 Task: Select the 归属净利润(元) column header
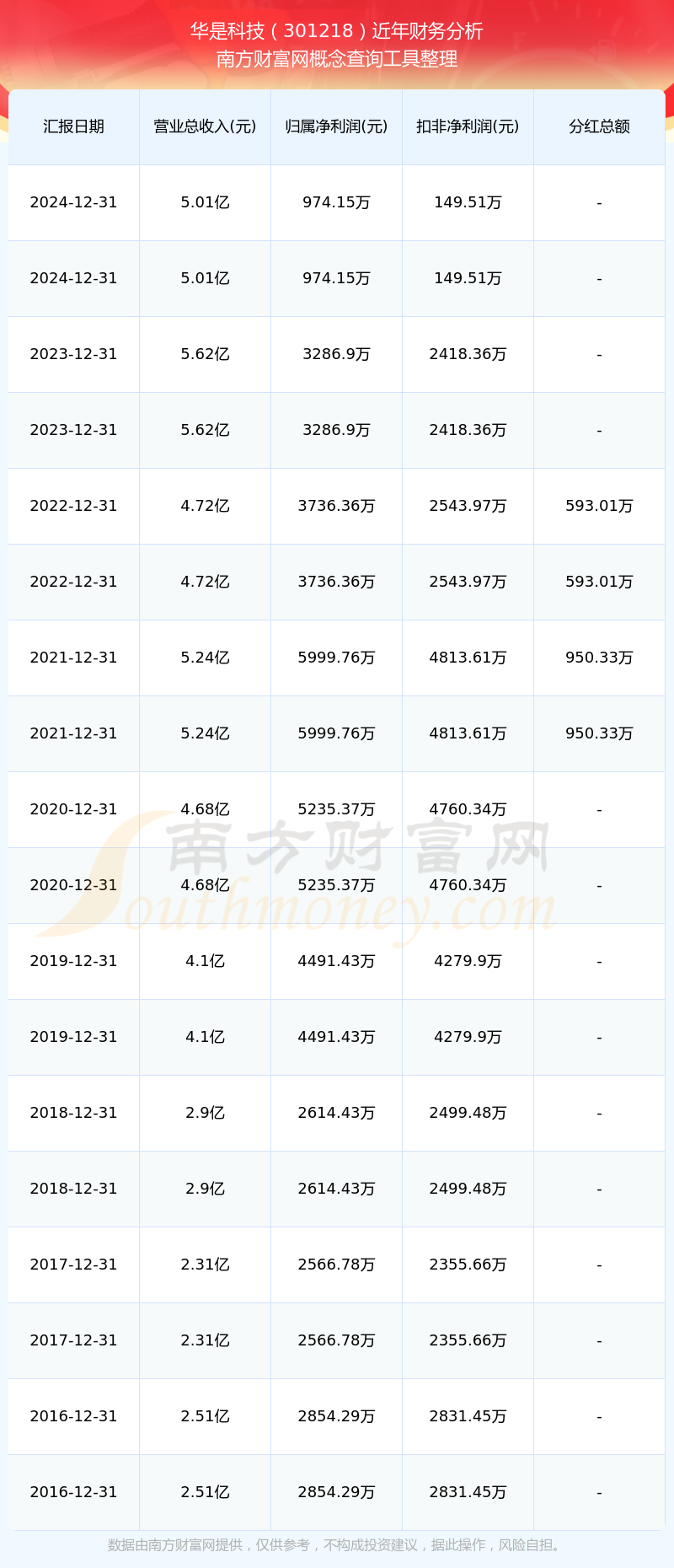[336, 126]
